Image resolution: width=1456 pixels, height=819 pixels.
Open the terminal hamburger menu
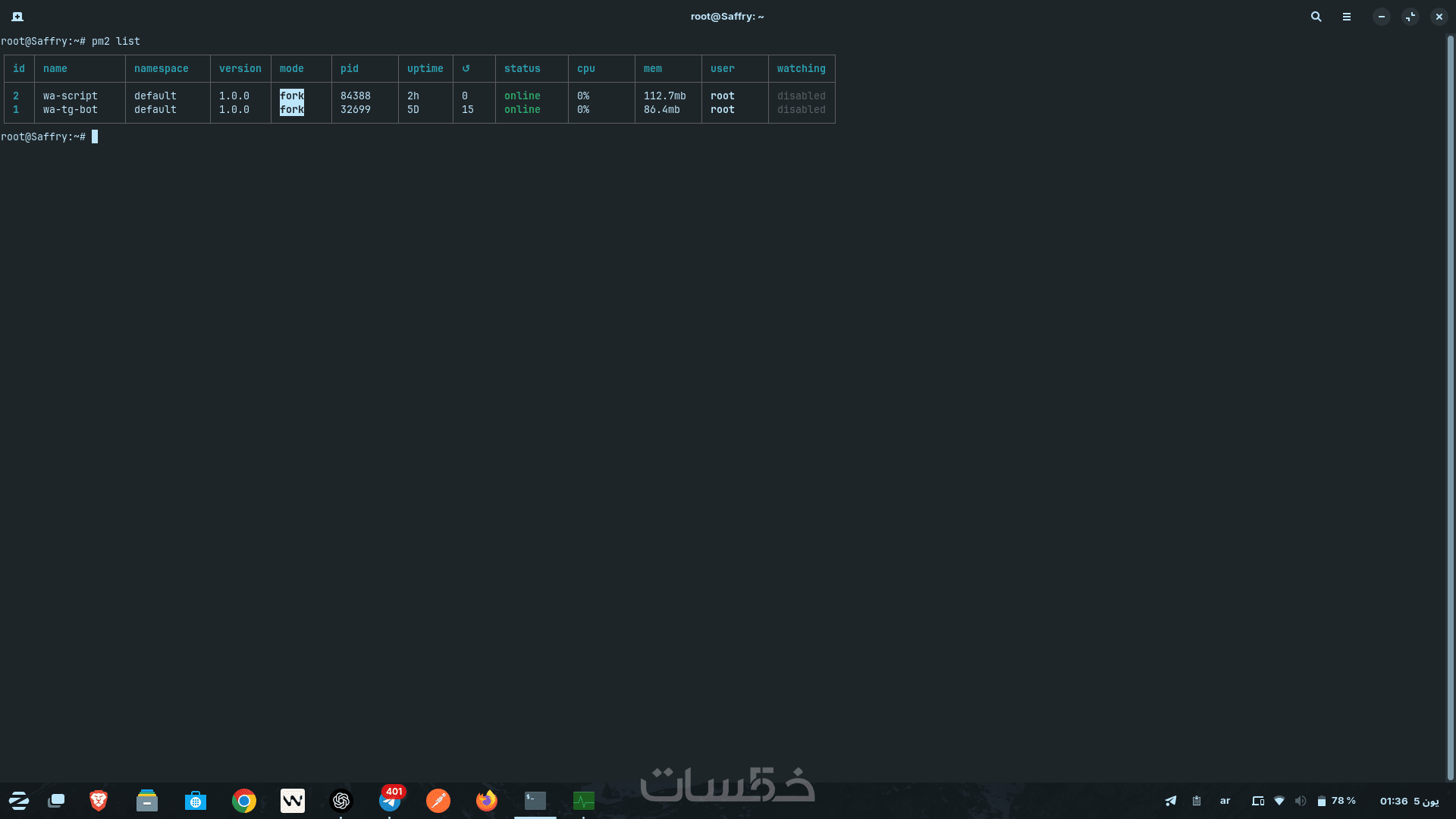1347,17
